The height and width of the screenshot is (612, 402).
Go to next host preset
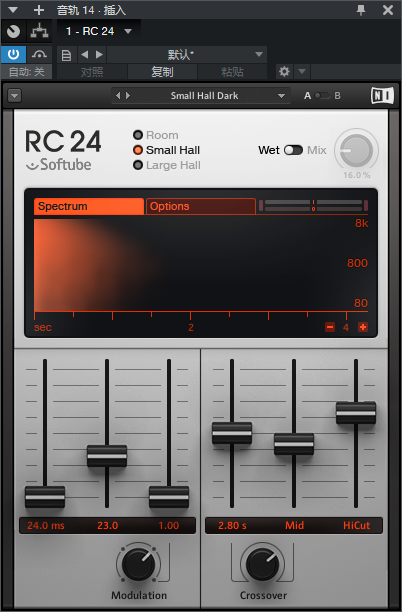pyautogui.click(x=100, y=55)
